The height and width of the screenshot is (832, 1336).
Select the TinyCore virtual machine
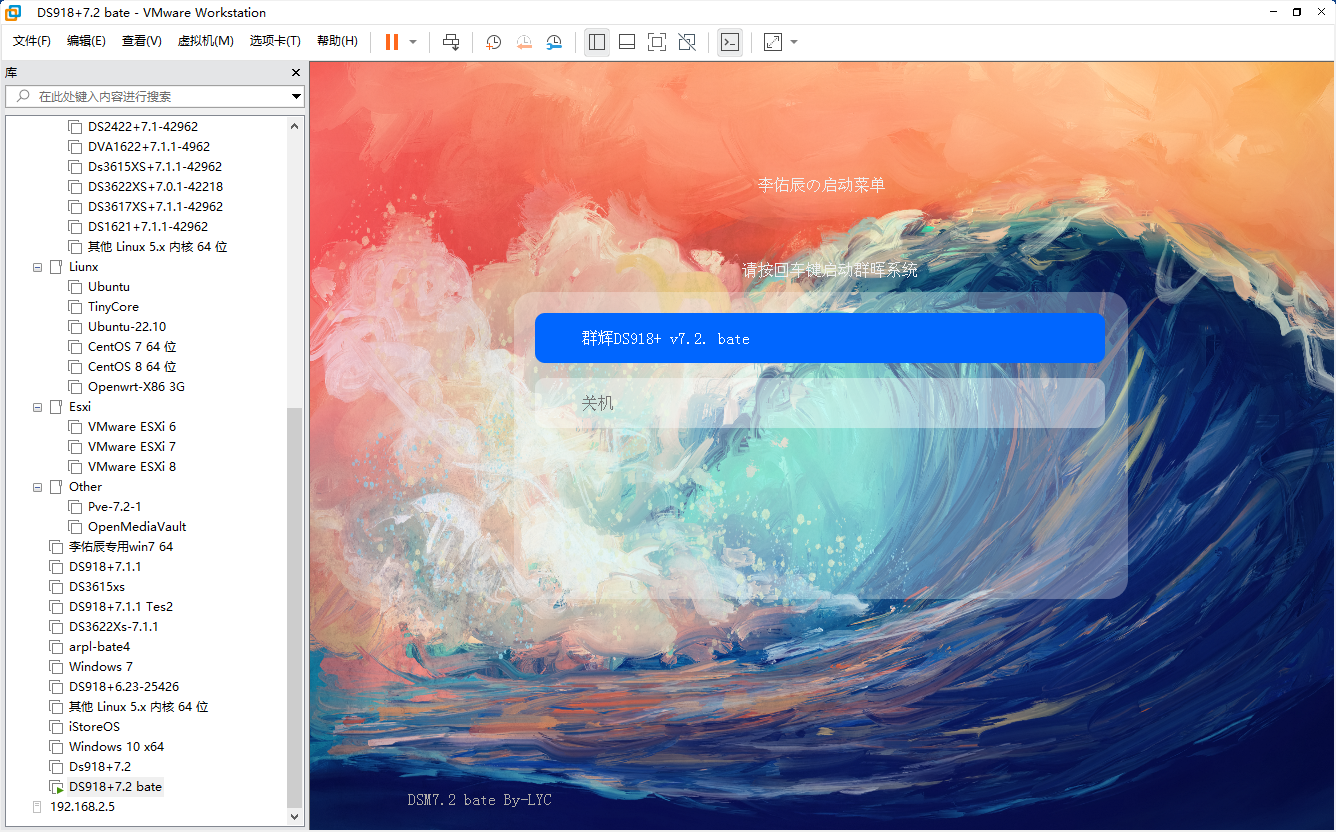point(113,307)
